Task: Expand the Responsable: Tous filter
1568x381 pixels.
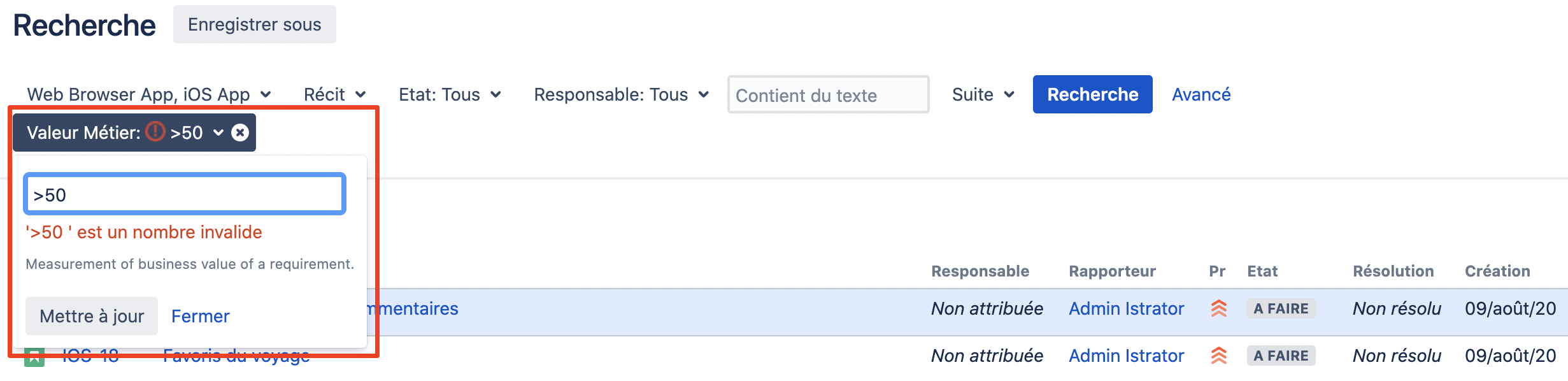Action: click(x=621, y=95)
